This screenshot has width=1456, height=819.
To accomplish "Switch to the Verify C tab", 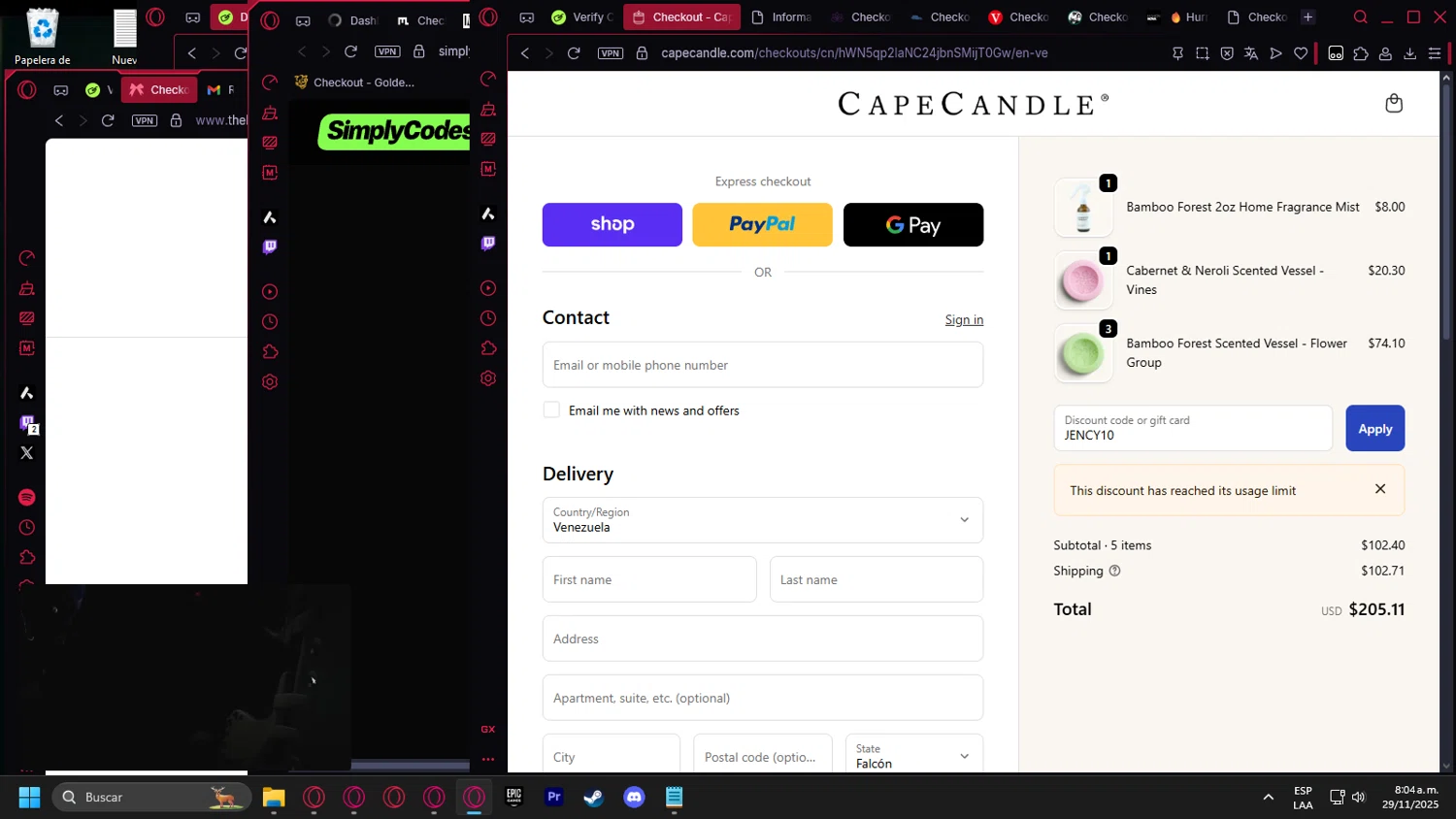I will [x=581, y=17].
